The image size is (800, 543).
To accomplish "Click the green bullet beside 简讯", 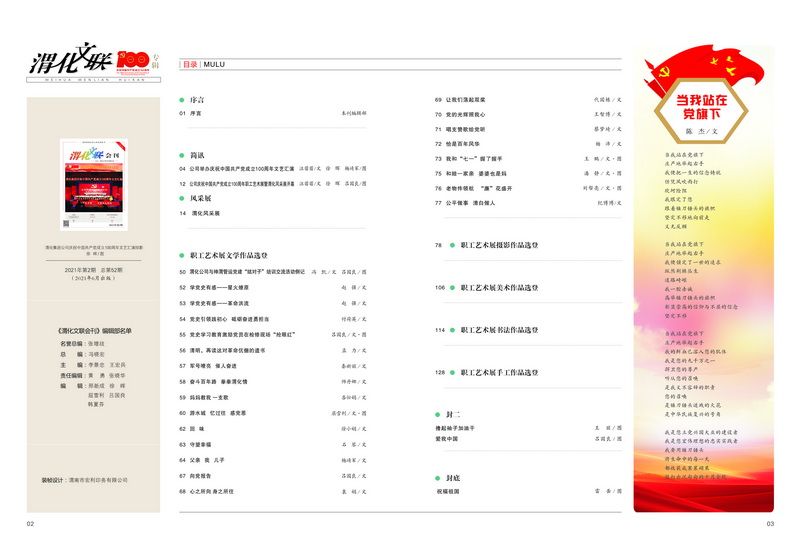I will 183,155.
